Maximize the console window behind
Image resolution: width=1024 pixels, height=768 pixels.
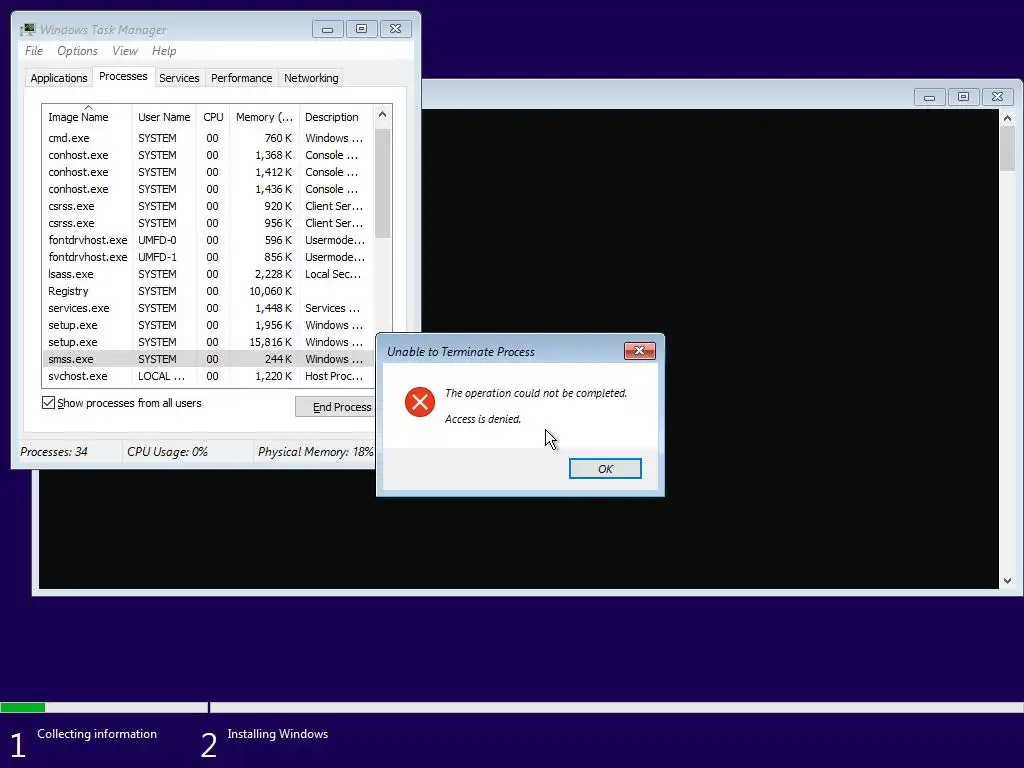[963, 97]
